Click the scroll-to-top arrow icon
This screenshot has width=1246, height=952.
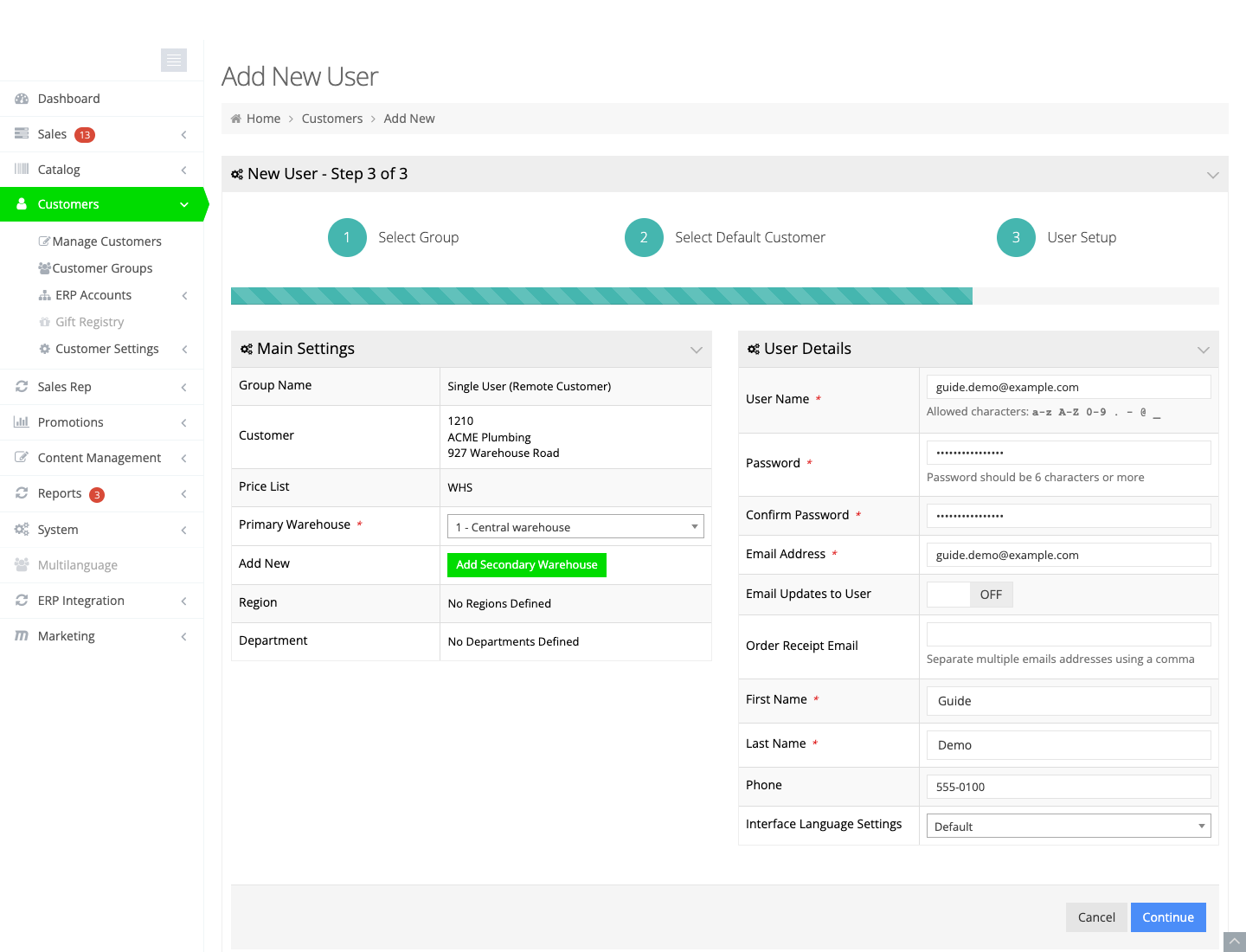pyautogui.click(x=1235, y=942)
